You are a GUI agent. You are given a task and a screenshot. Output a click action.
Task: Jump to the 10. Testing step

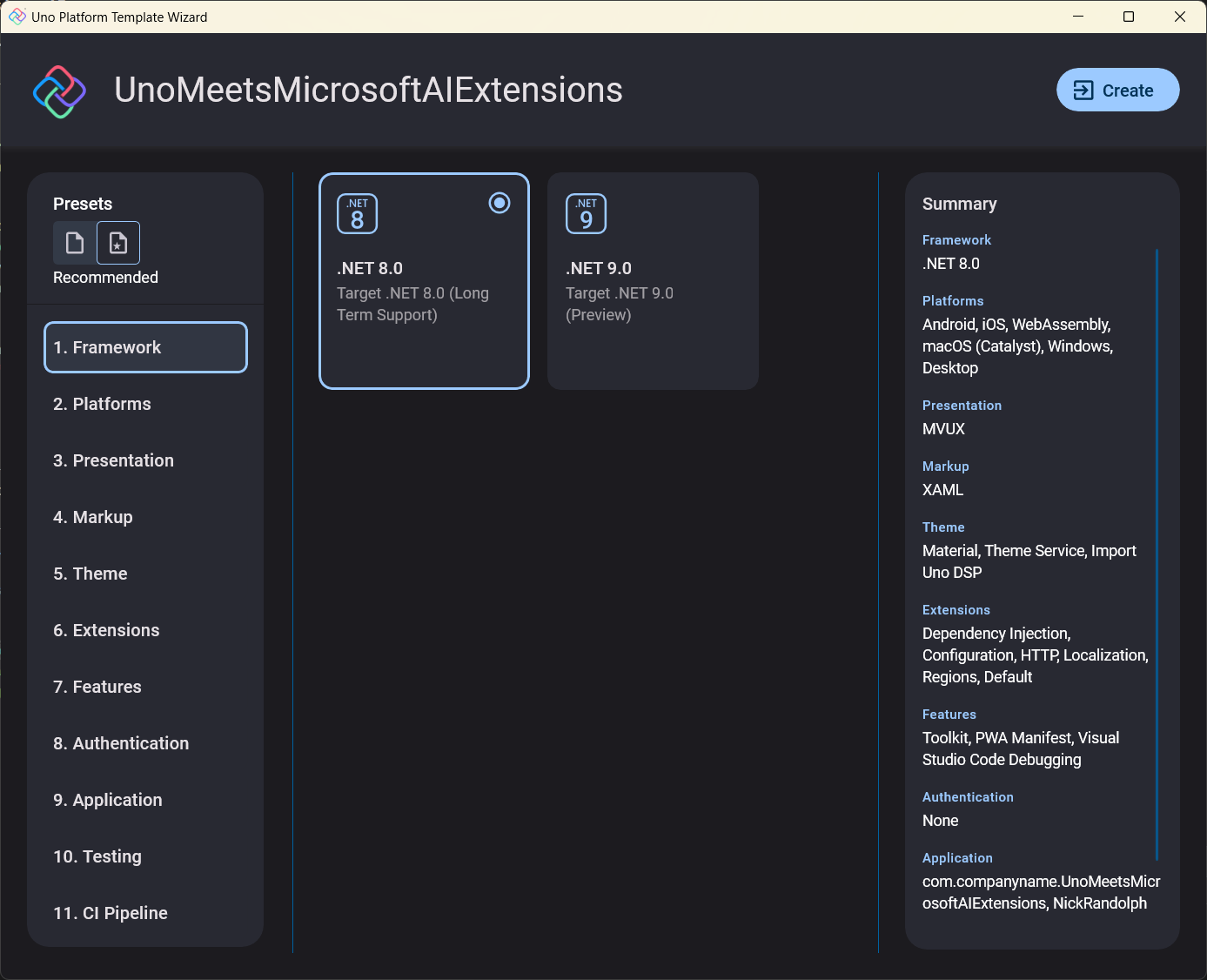(x=97, y=856)
